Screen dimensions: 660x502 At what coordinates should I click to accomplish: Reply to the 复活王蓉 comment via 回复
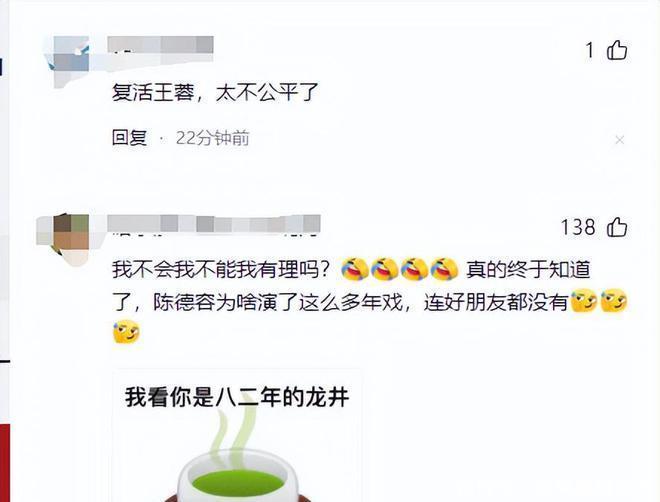(x=129, y=138)
